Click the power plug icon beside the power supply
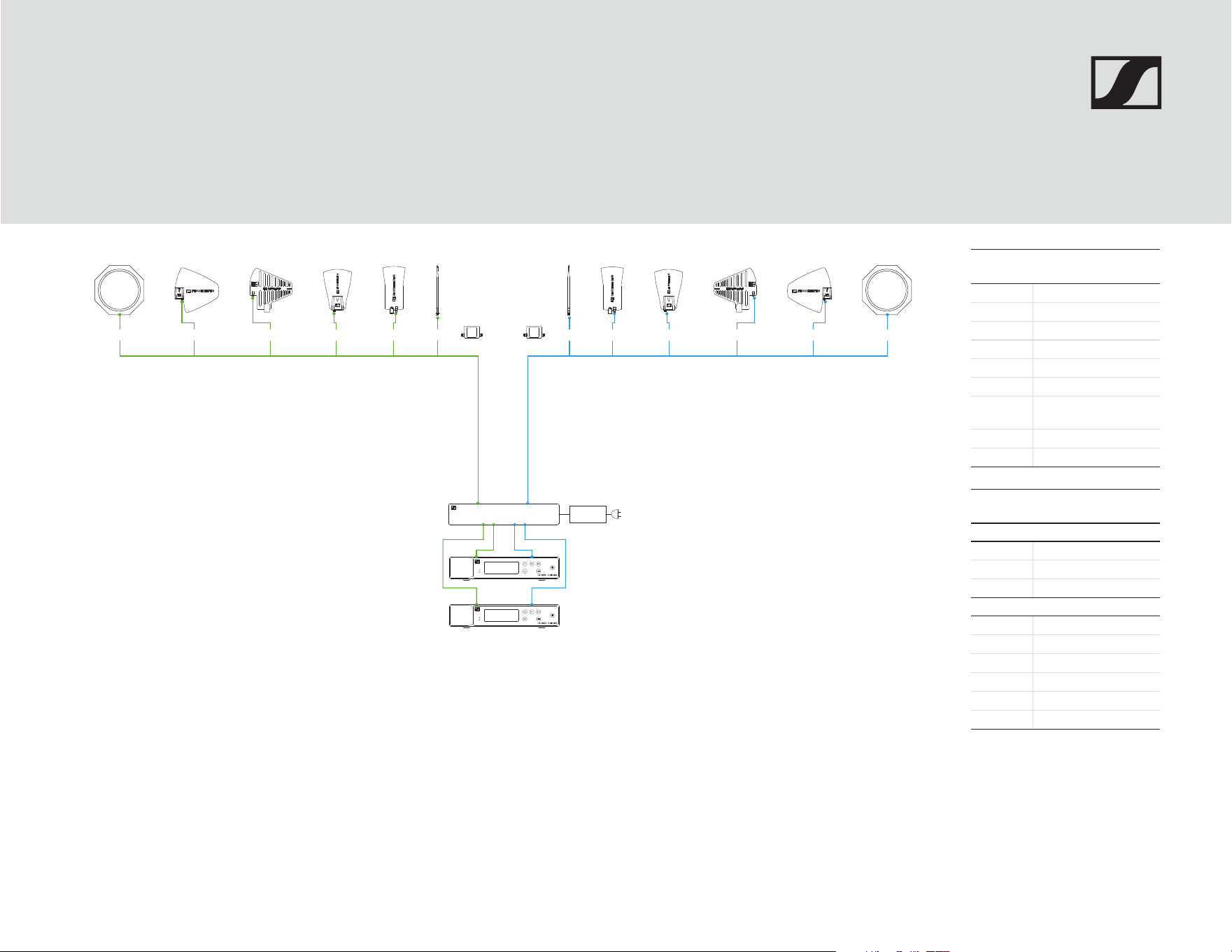This screenshot has height=952, width=1232. click(616, 514)
